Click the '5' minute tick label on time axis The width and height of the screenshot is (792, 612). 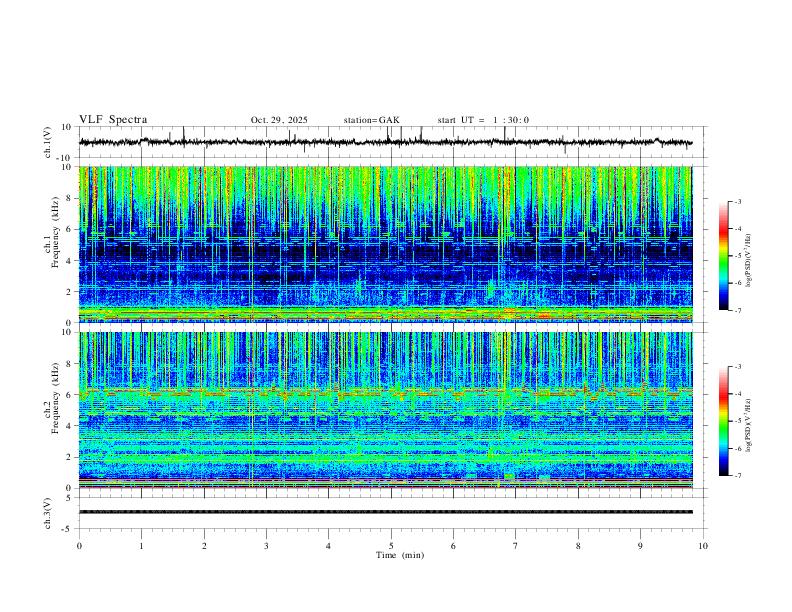[391, 546]
